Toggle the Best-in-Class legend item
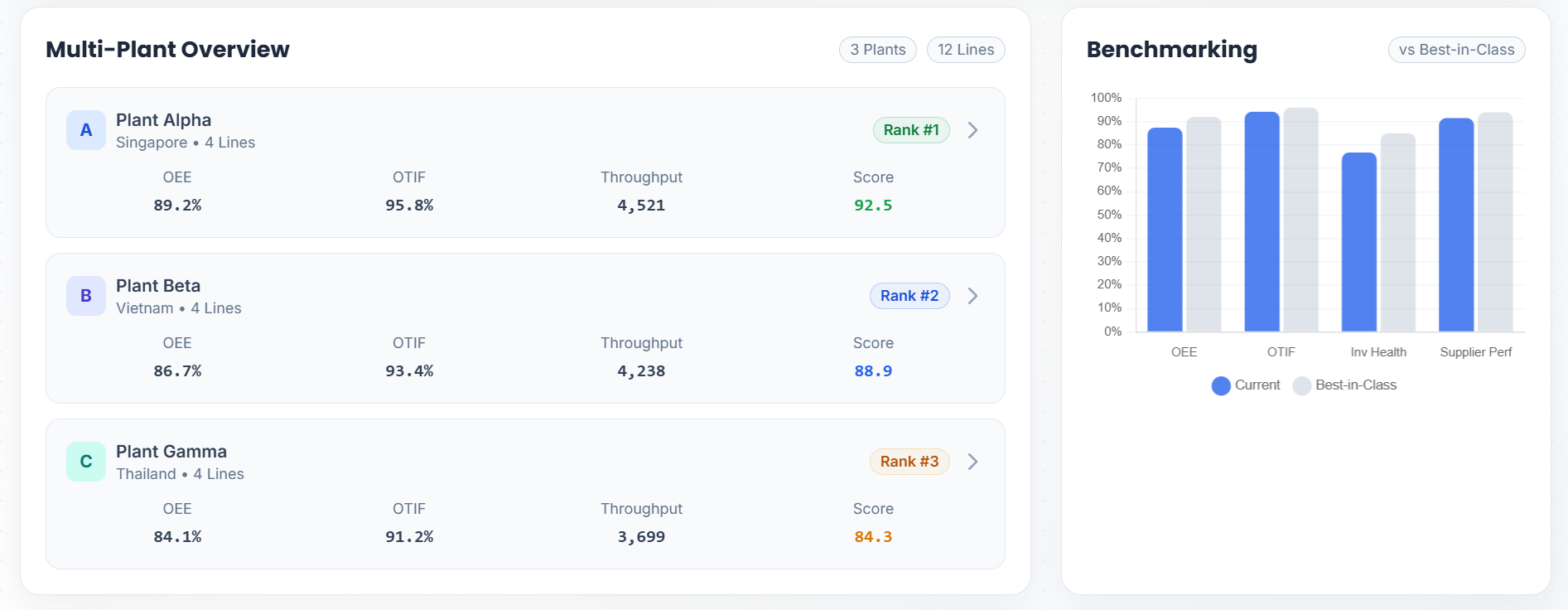1568x610 pixels. pyautogui.click(x=1345, y=385)
